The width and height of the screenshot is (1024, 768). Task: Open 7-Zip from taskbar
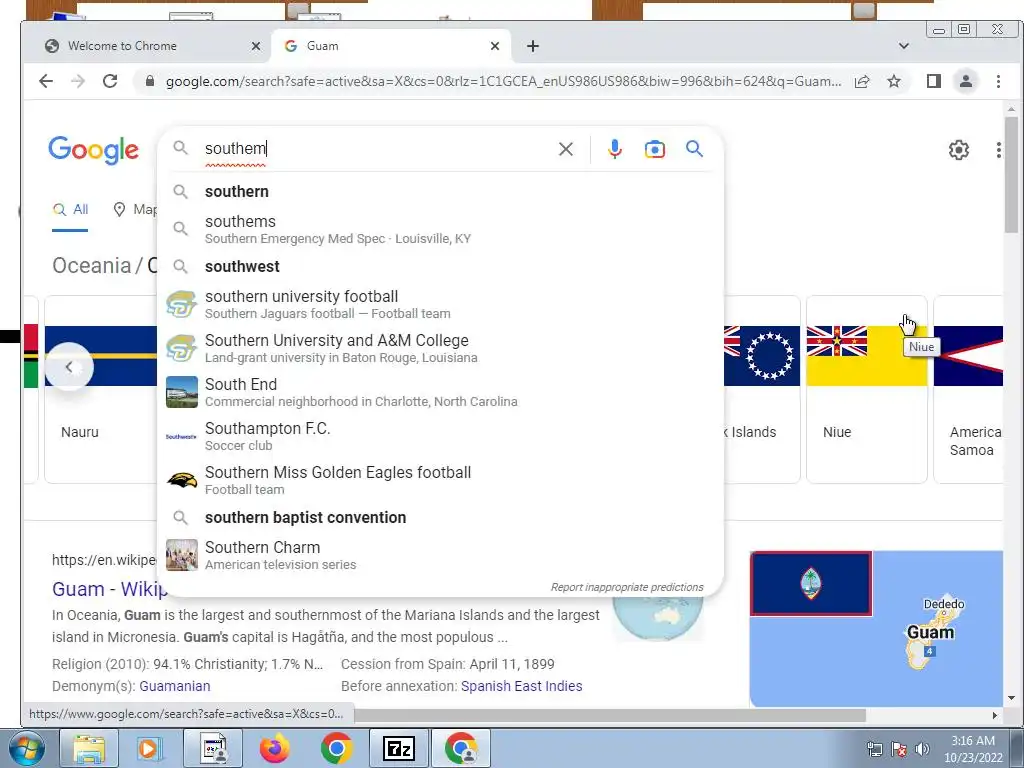399,748
